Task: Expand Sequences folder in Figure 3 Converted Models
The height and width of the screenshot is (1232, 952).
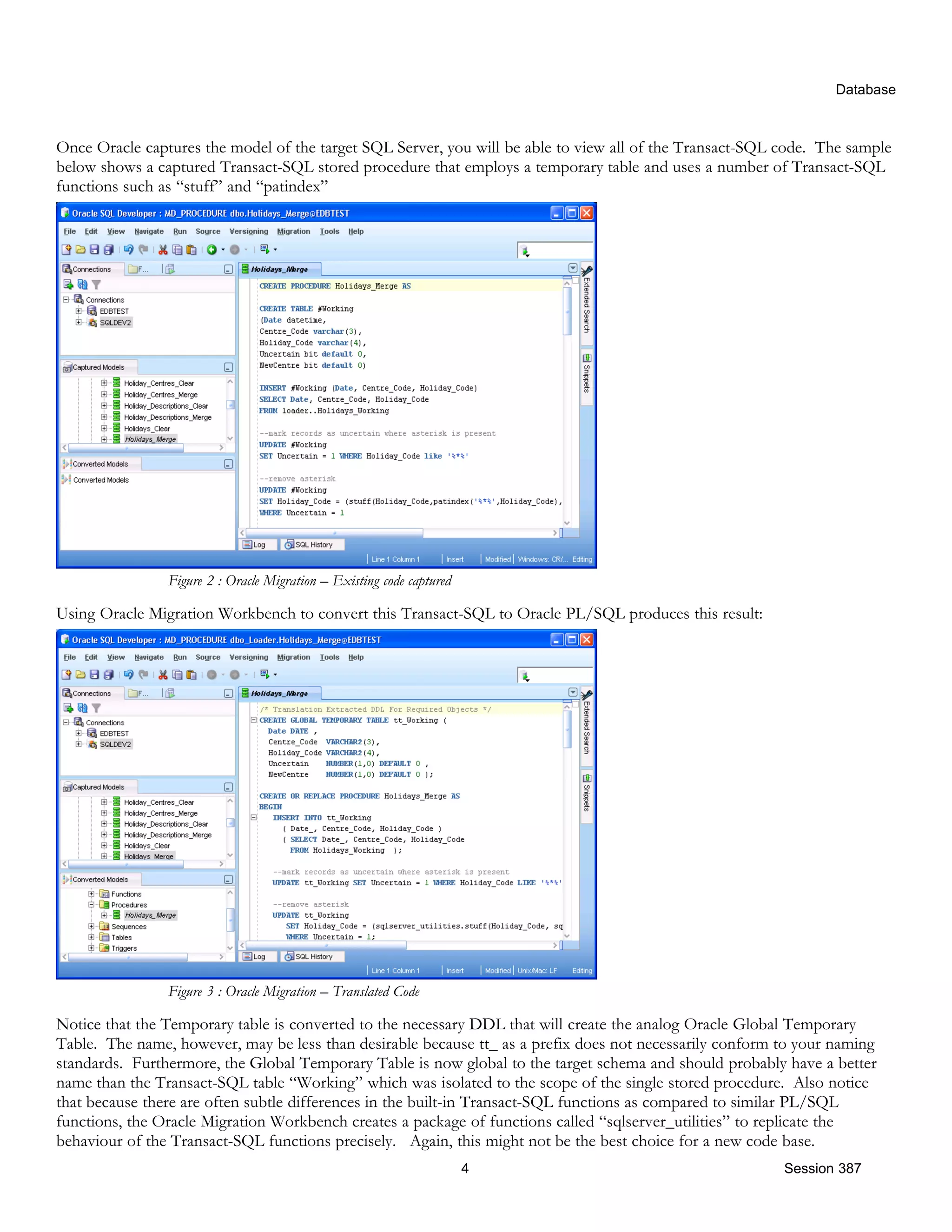Action: 92,926
